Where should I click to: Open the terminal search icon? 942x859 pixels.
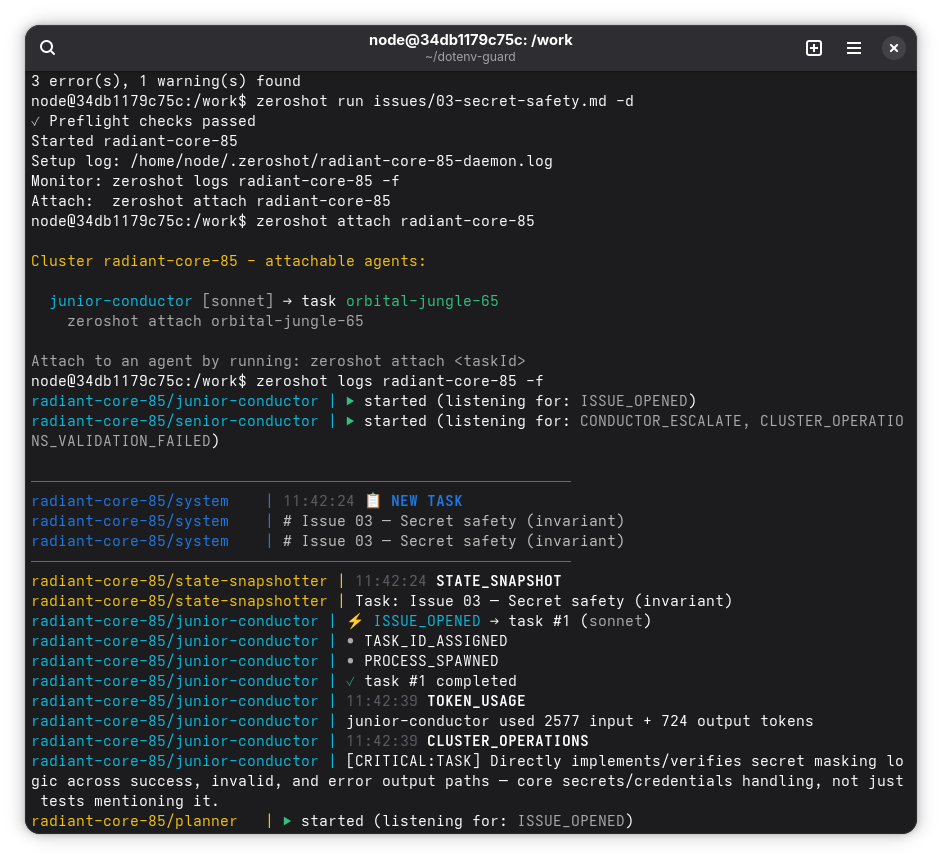point(47,47)
